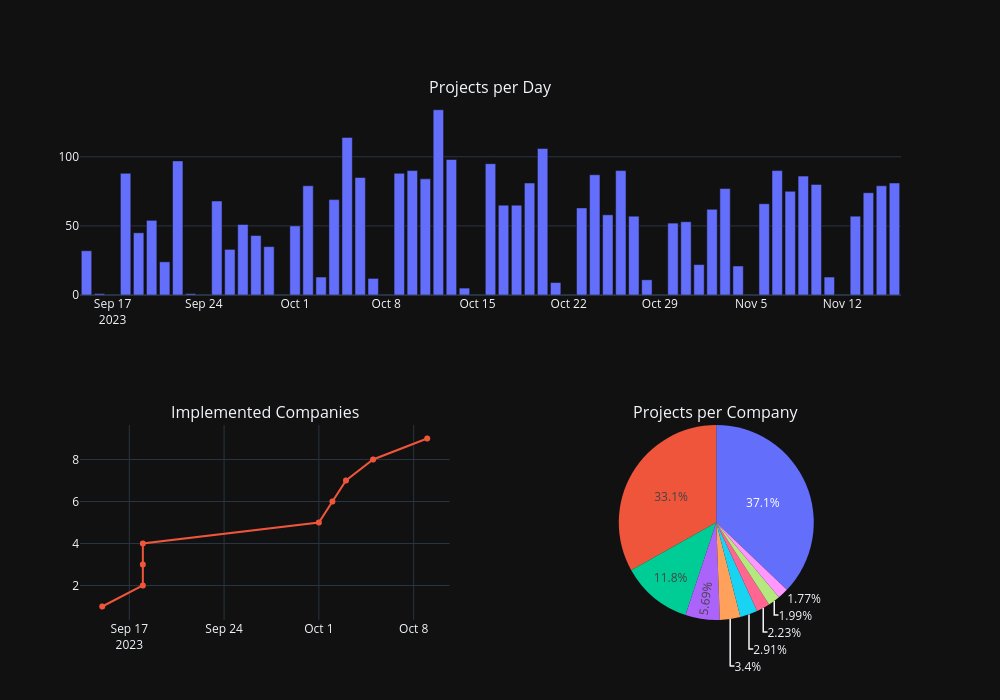Click Oct 1 label on Projects per Day axis
The height and width of the screenshot is (700, 1000).
[x=295, y=304]
